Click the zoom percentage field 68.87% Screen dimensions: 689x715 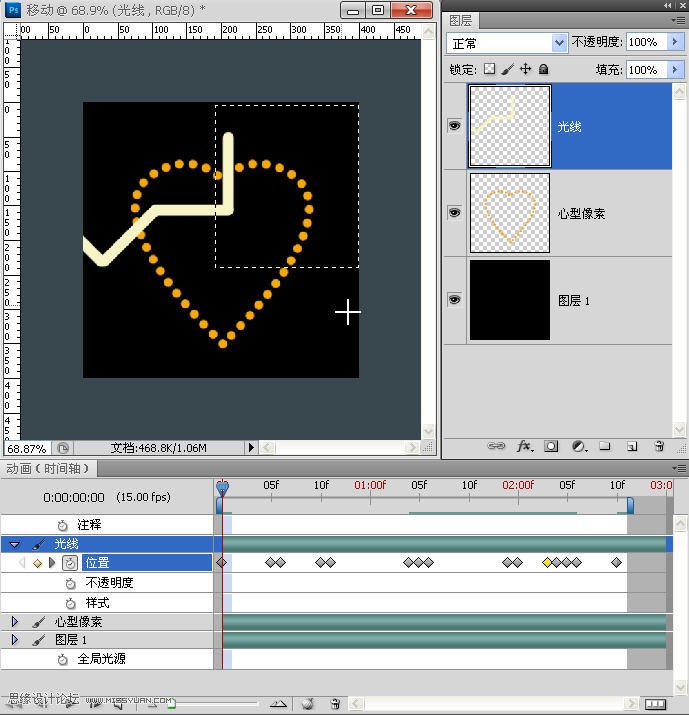coord(27,448)
